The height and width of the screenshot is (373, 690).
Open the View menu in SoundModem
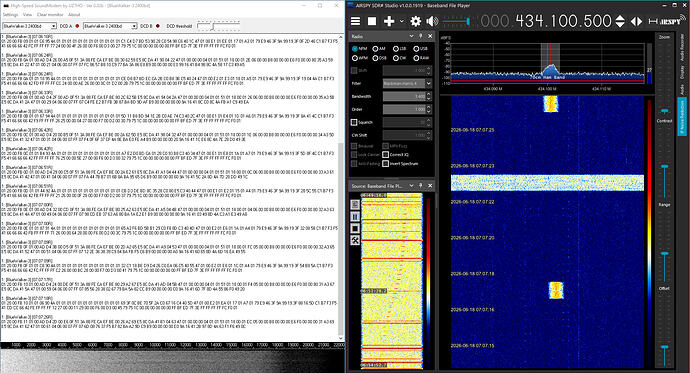coord(27,15)
